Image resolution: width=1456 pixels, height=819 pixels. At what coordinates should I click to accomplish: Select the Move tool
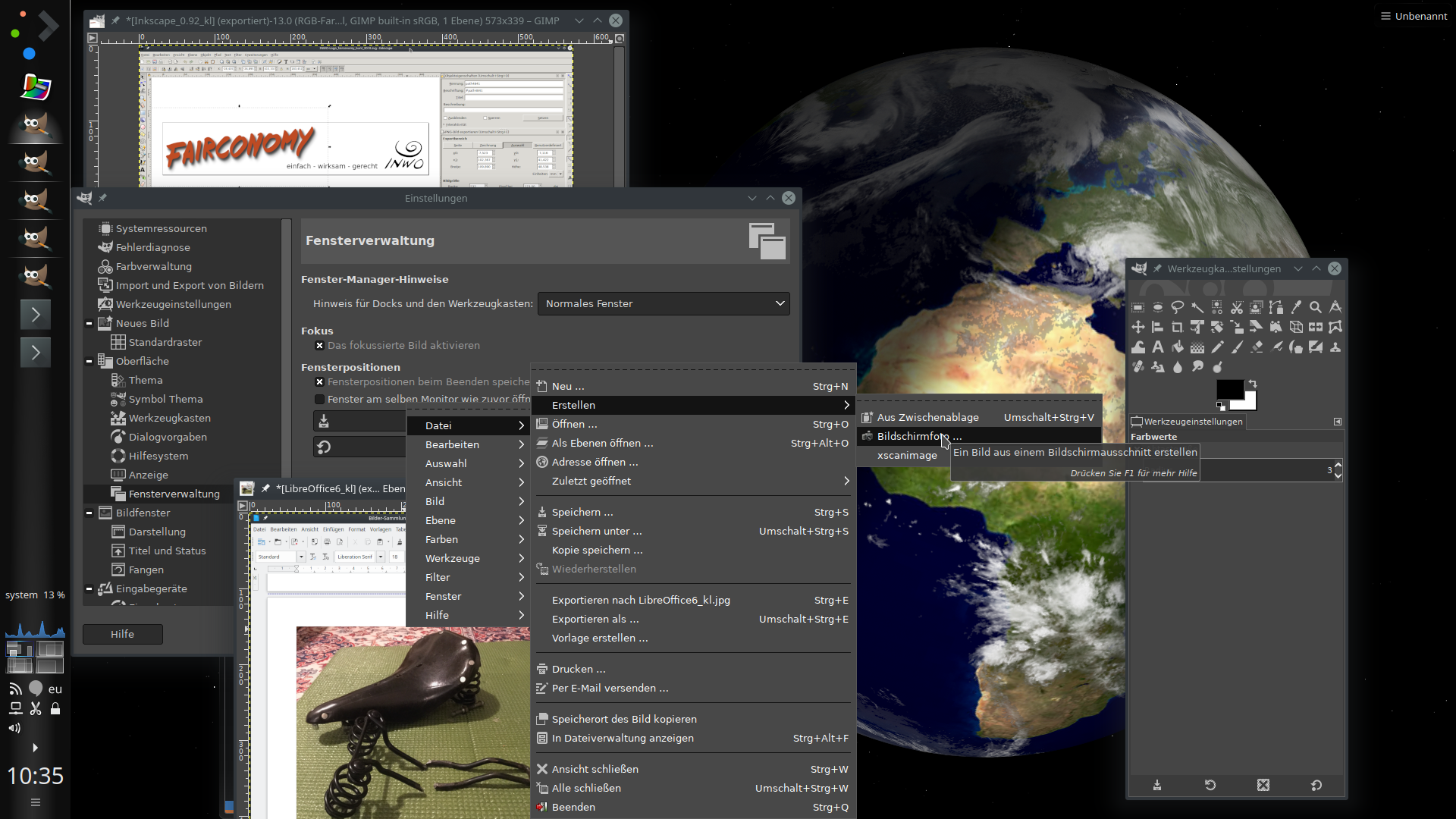1138,327
